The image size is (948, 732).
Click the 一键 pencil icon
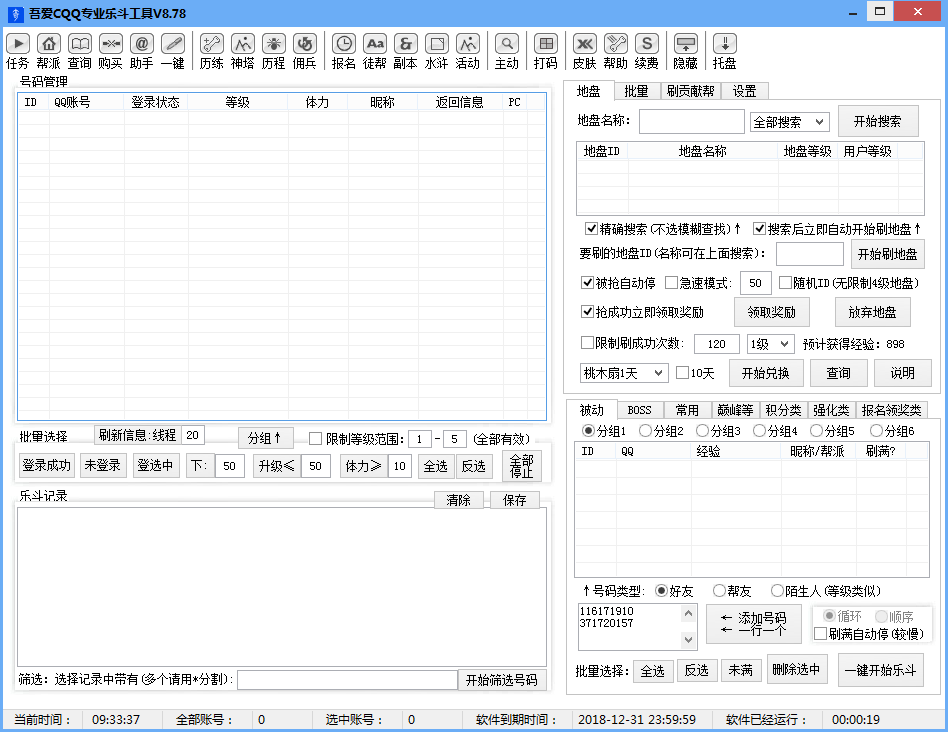173,51
